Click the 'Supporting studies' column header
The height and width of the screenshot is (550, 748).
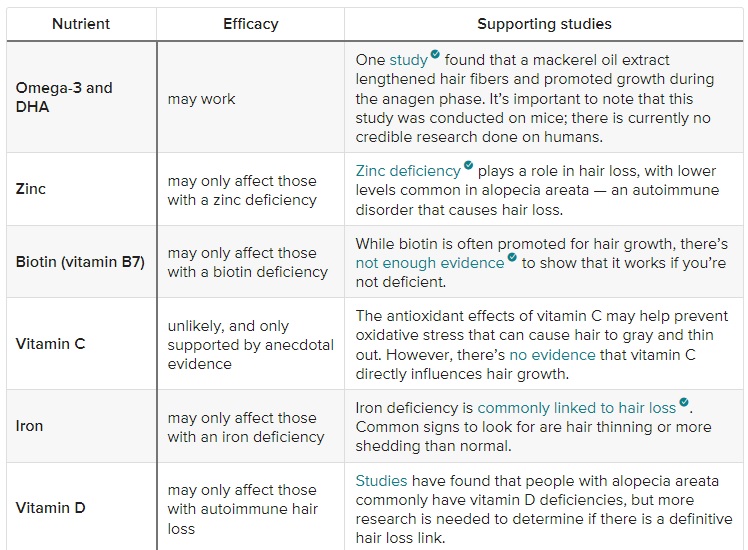[544, 24]
